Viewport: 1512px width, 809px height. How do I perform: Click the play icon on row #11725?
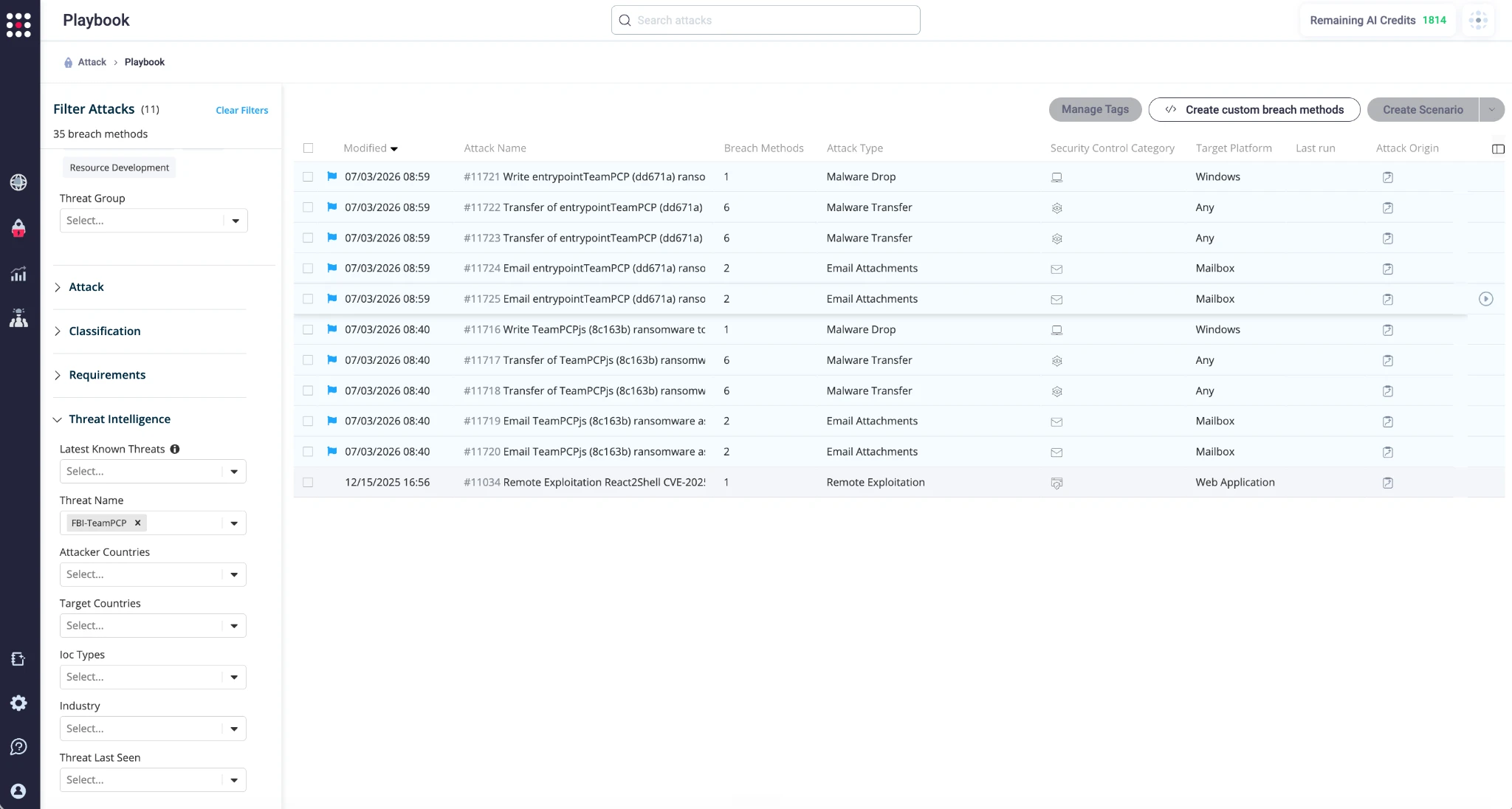pyautogui.click(x=1486, y=299)
